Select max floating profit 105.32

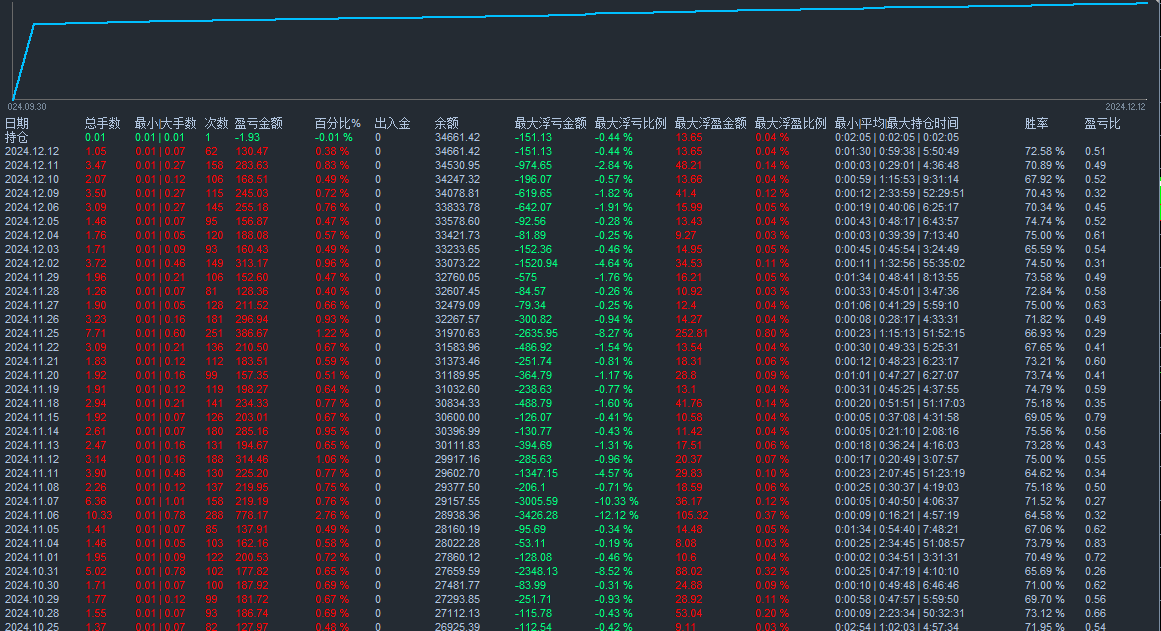click(692, 515)
